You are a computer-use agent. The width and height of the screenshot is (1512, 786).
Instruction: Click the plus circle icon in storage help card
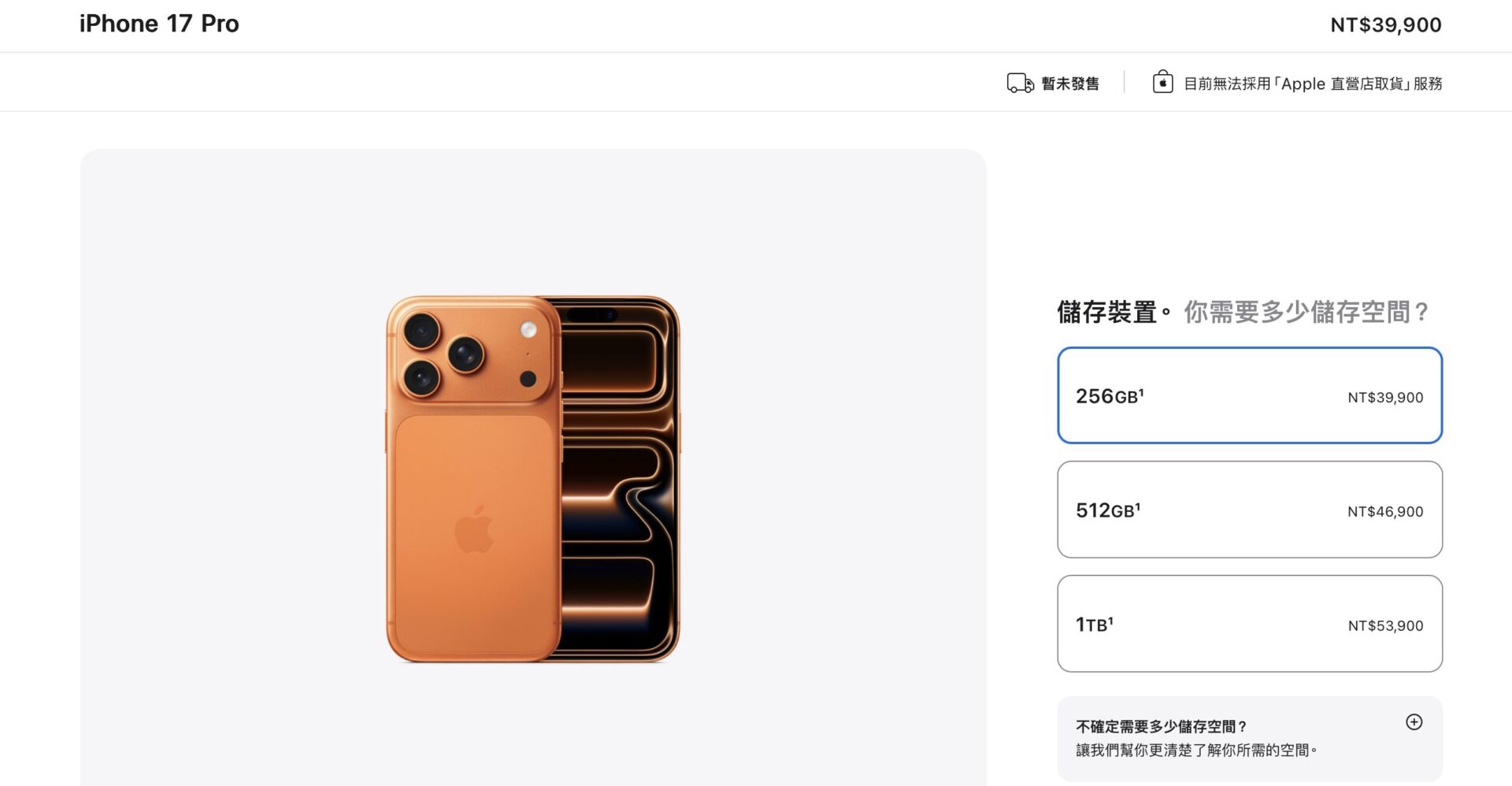1414,722
